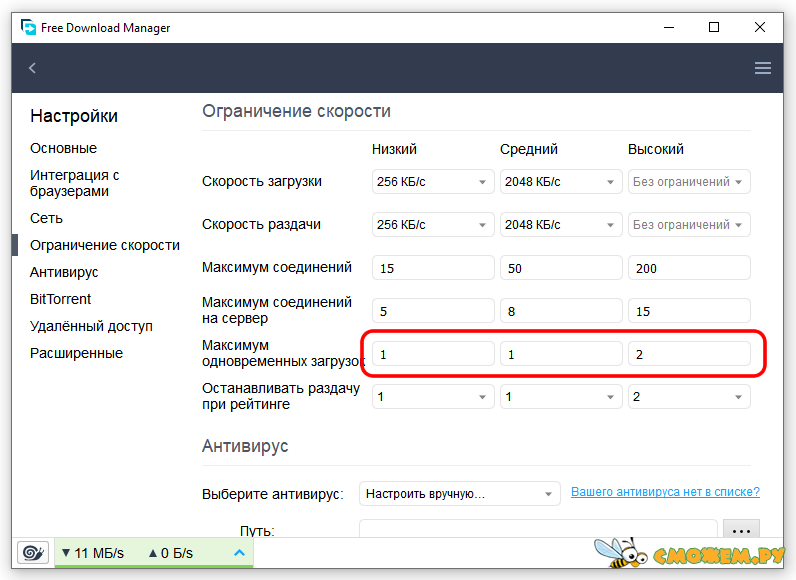This screenshot has width=796, height=580.
Task: Click the antivirus Путь input field
Action: point(538,529)
